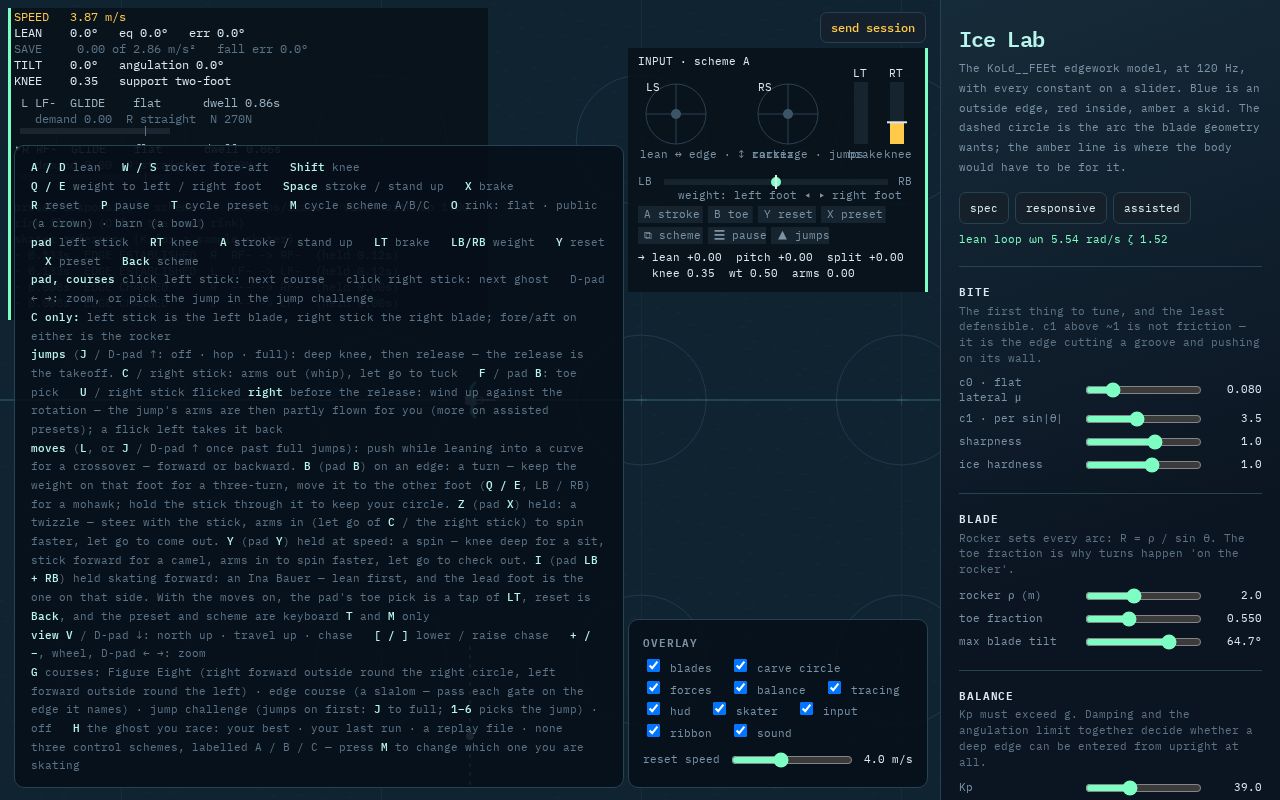Adjust the reset speed slider
This screenshot has height=800, width=1280.
(792, 760)
